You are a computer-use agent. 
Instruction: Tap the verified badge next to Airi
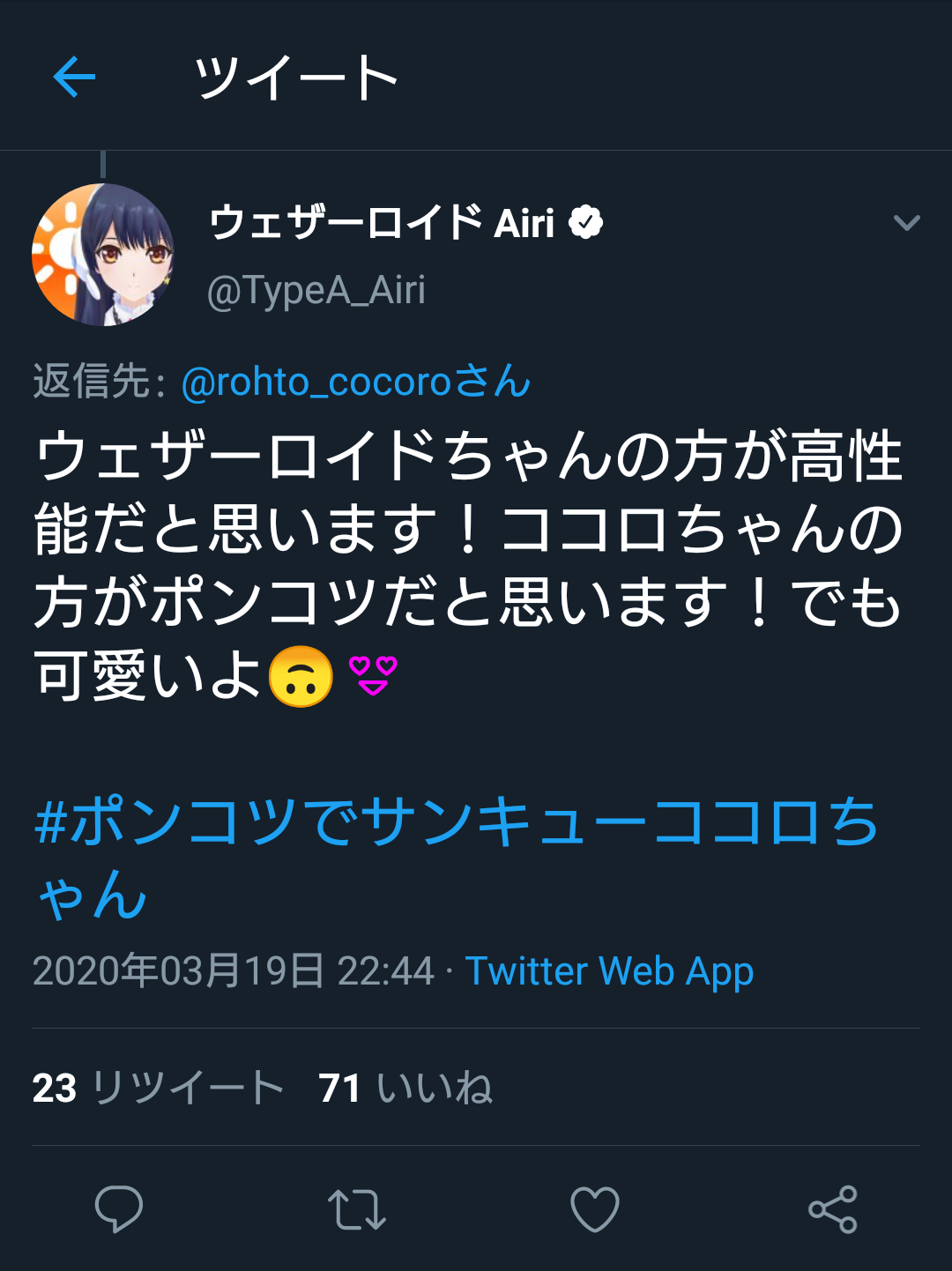click(586, 222)
